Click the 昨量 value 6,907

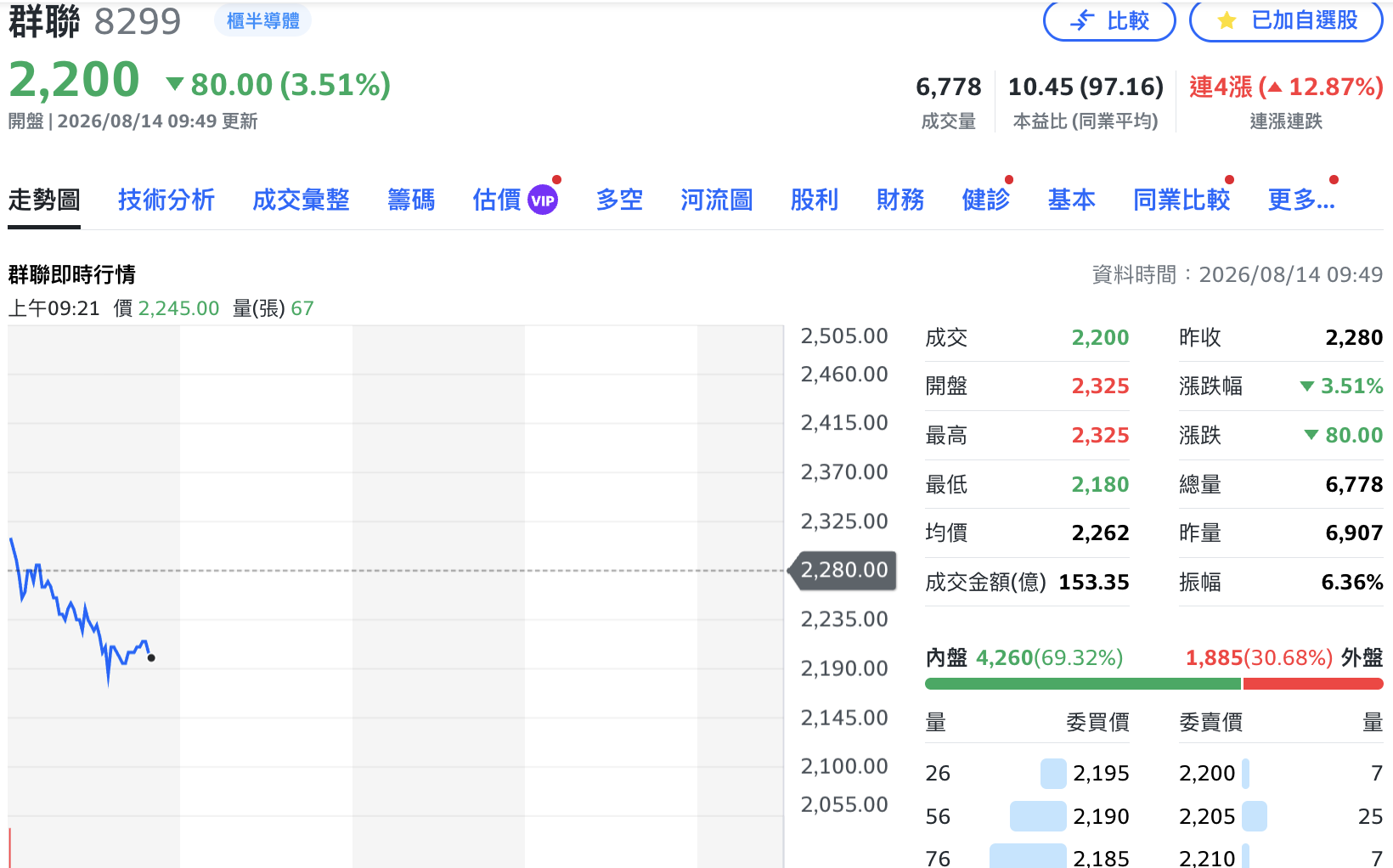pyautogui.click(x=1354, y=533)
